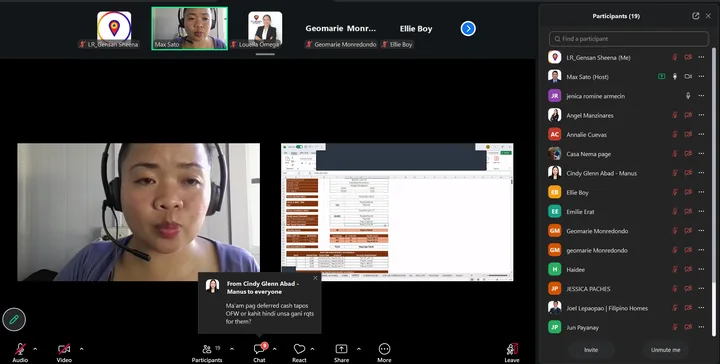This screenshot has width=720, height=364.
Task: Toggle the Video camera on
Action: 64,349
